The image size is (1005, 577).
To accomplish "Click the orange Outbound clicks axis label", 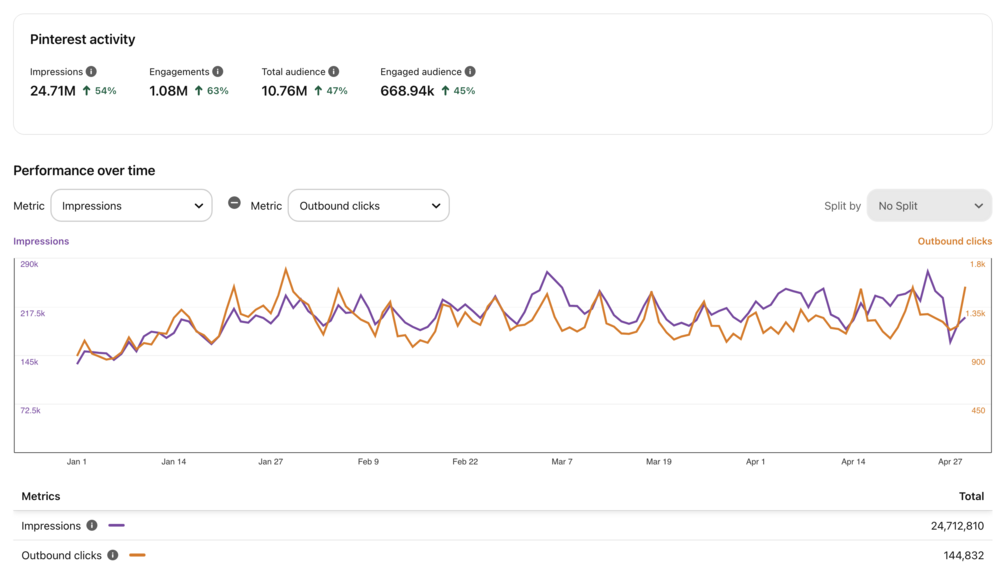I will point(954,241).
